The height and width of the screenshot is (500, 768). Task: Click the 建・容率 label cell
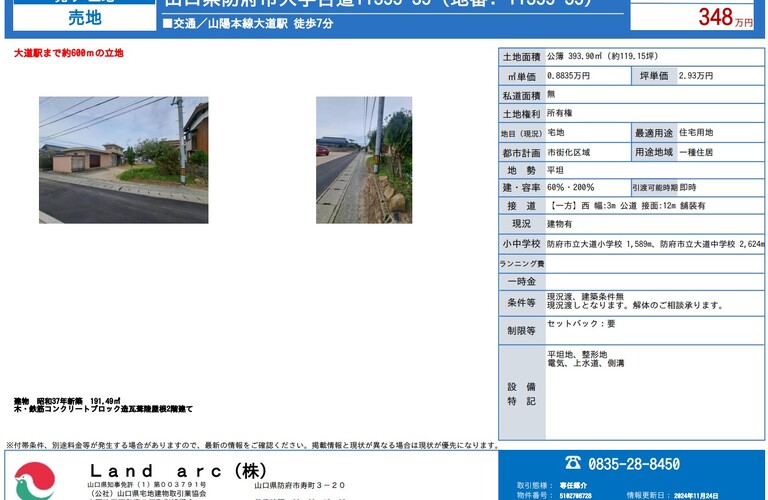[522, 188]
